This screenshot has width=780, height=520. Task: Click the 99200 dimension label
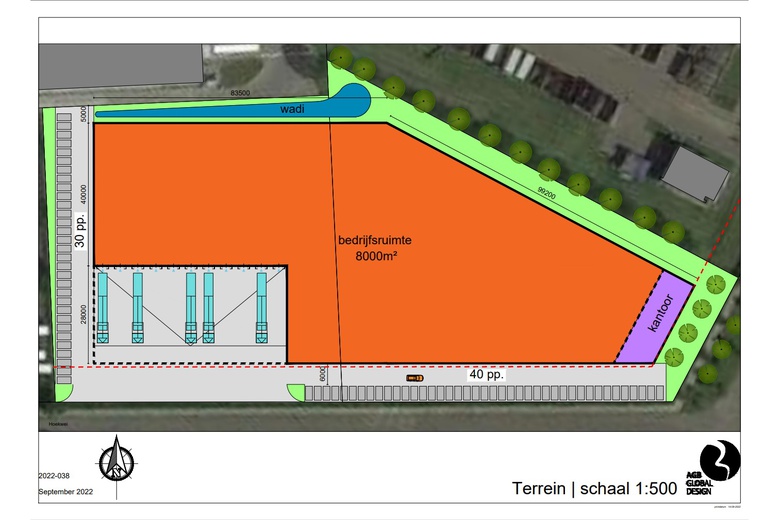coord(547,196)
